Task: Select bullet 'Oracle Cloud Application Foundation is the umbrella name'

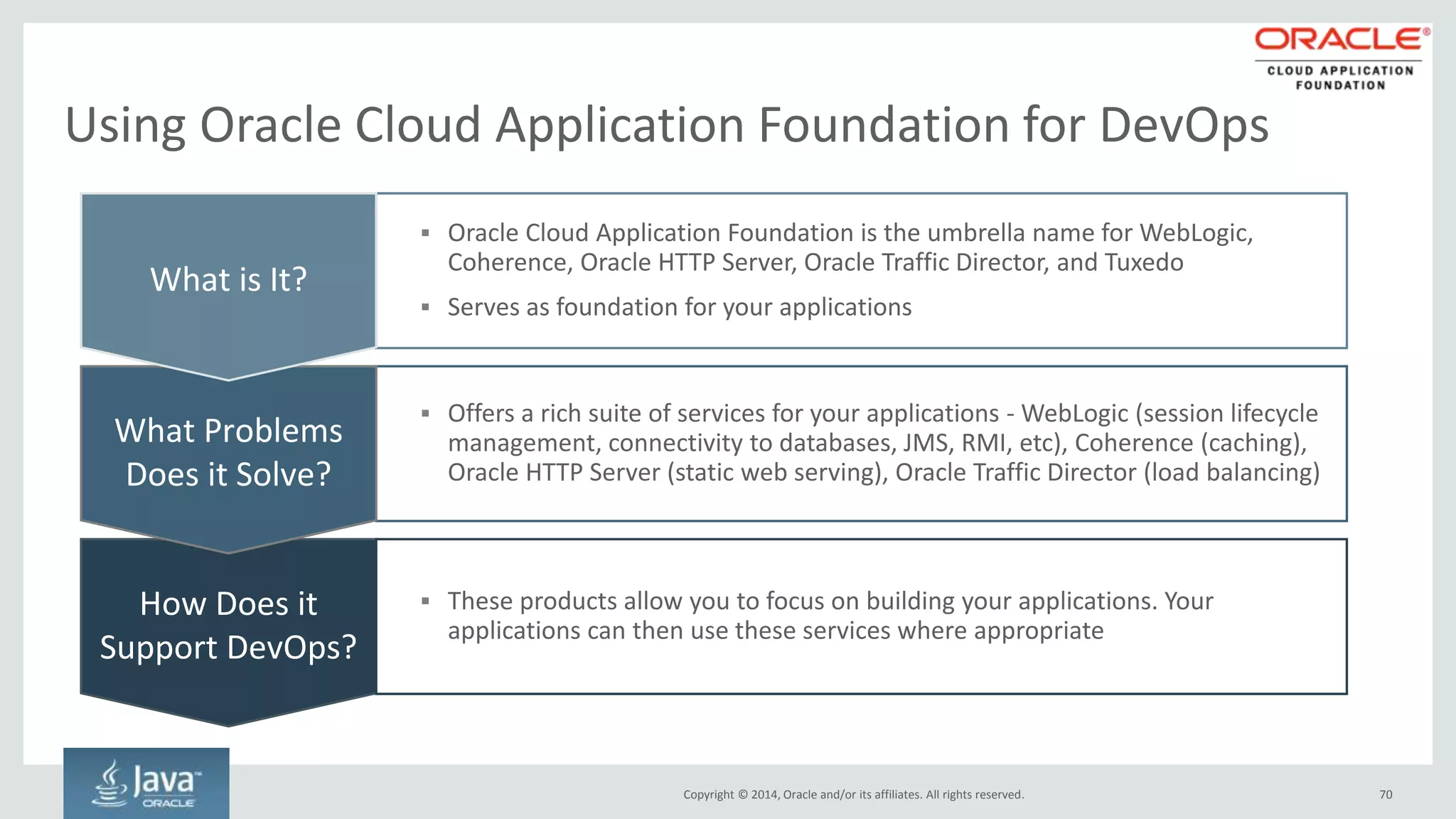Action: [x=850, y=247]
